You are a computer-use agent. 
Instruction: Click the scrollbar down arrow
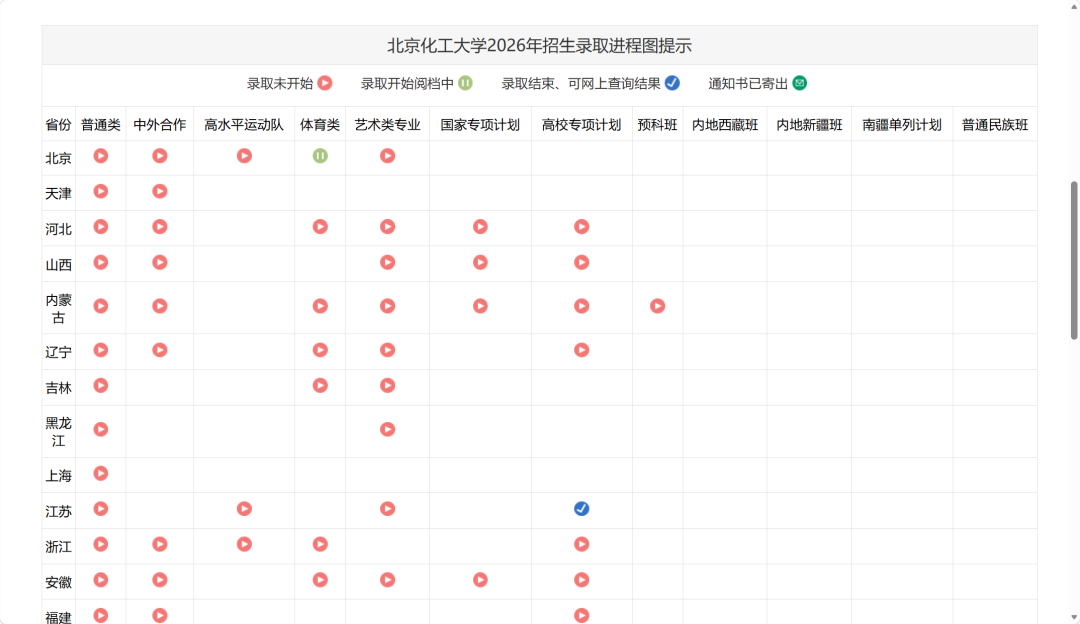(1074, 618)
